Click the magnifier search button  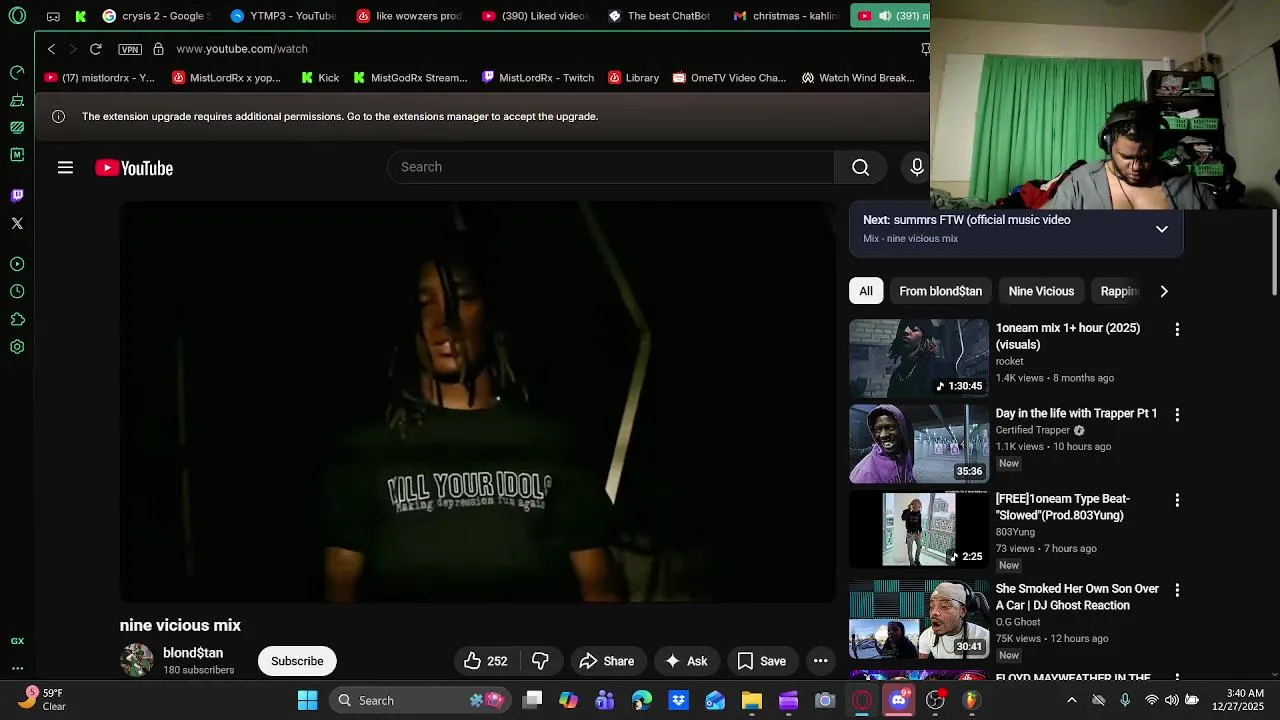coord(860,167)
